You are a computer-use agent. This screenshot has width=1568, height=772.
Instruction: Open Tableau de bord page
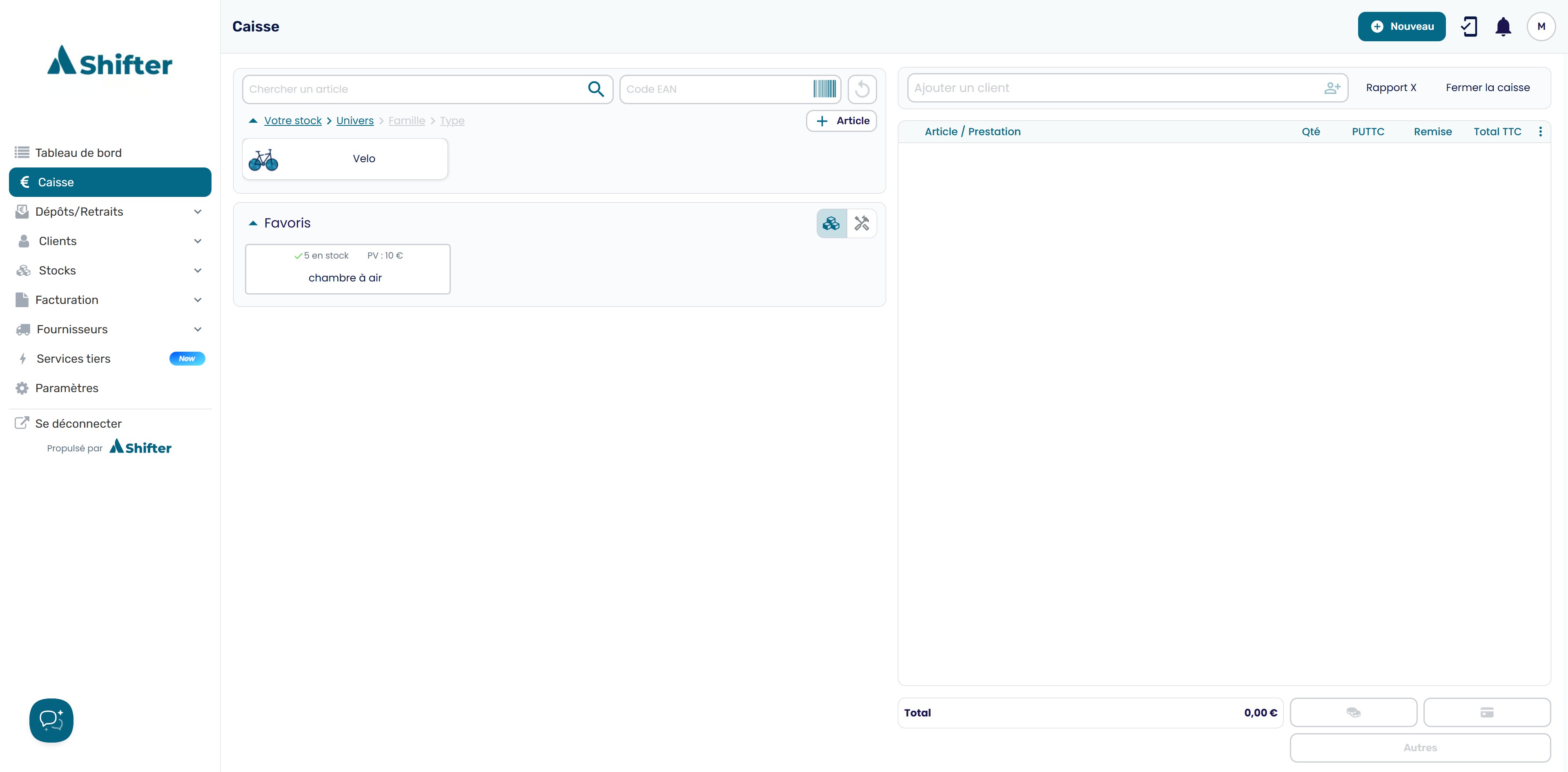[78, 153]
